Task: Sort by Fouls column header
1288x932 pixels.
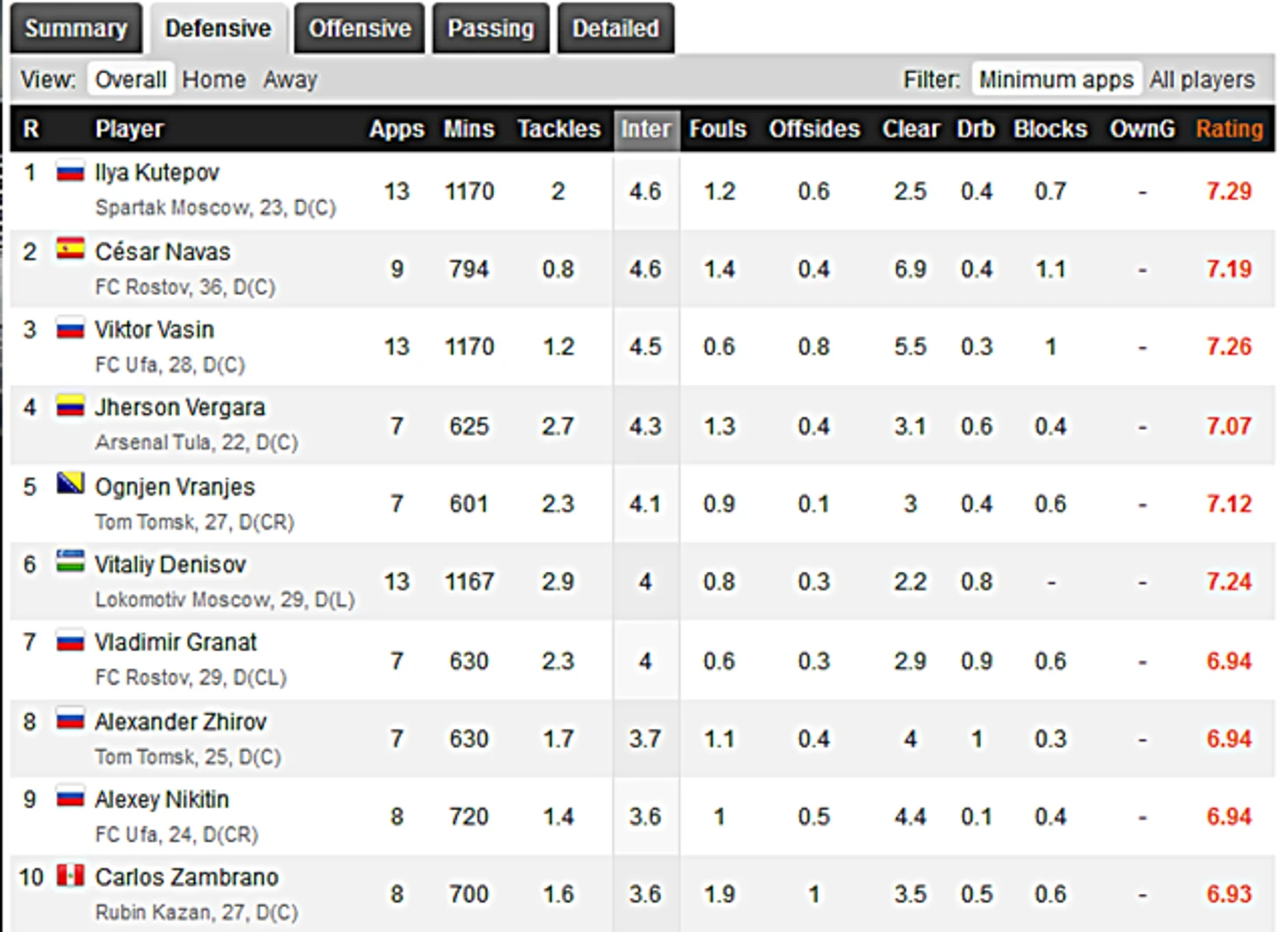Action: pyautogui.click(x=717, y=129)
